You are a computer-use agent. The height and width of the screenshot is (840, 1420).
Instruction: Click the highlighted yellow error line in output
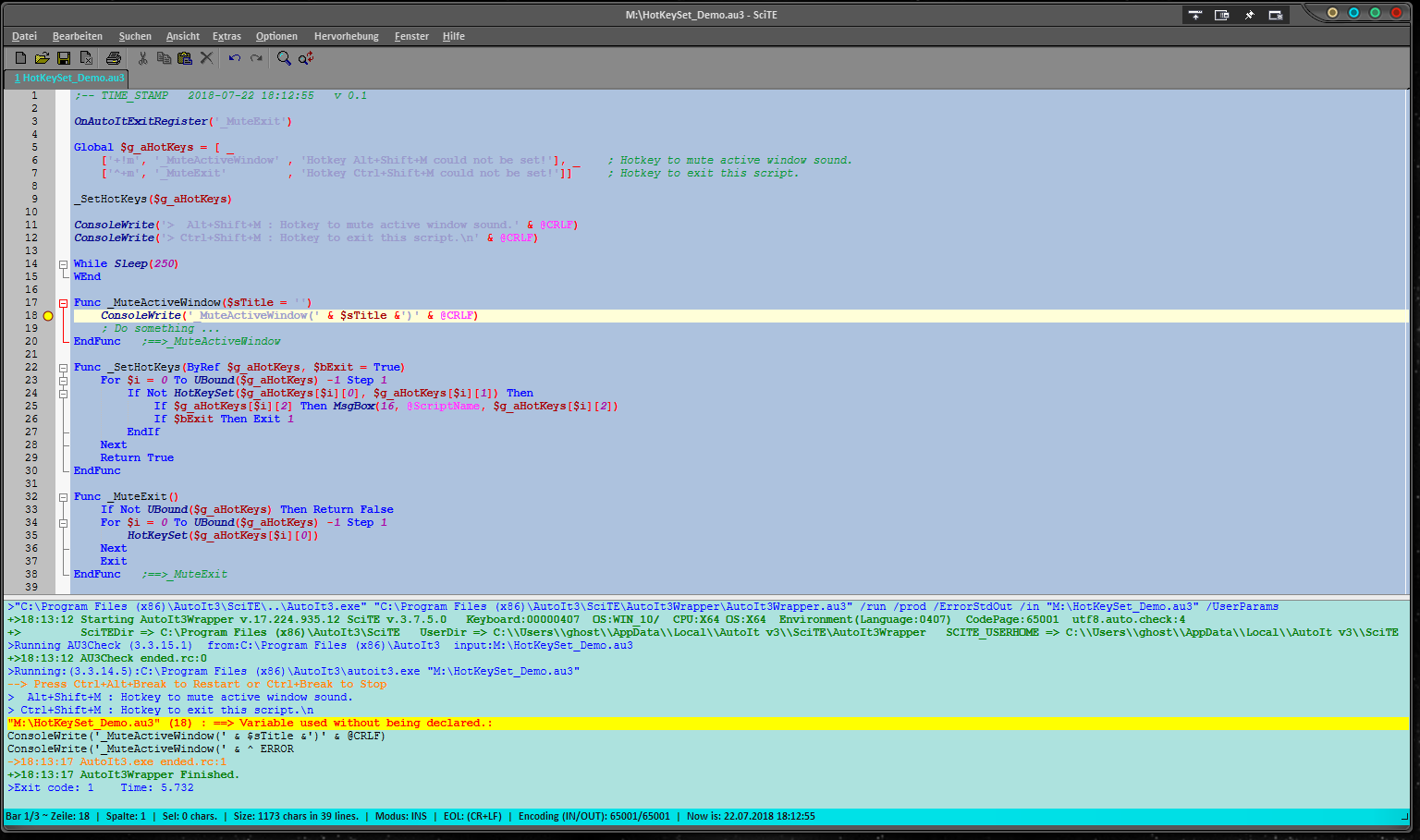click(250, 724)
